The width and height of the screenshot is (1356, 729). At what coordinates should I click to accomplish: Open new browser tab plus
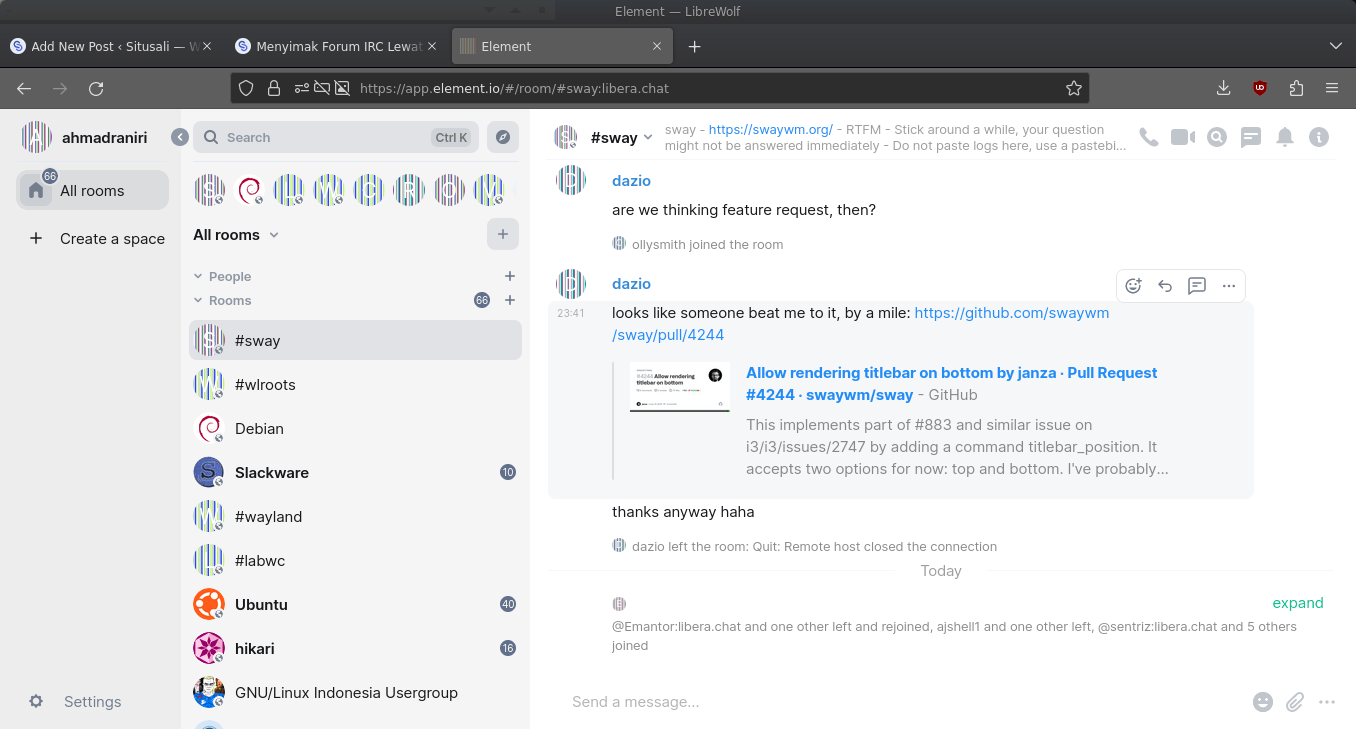point(695,46)
